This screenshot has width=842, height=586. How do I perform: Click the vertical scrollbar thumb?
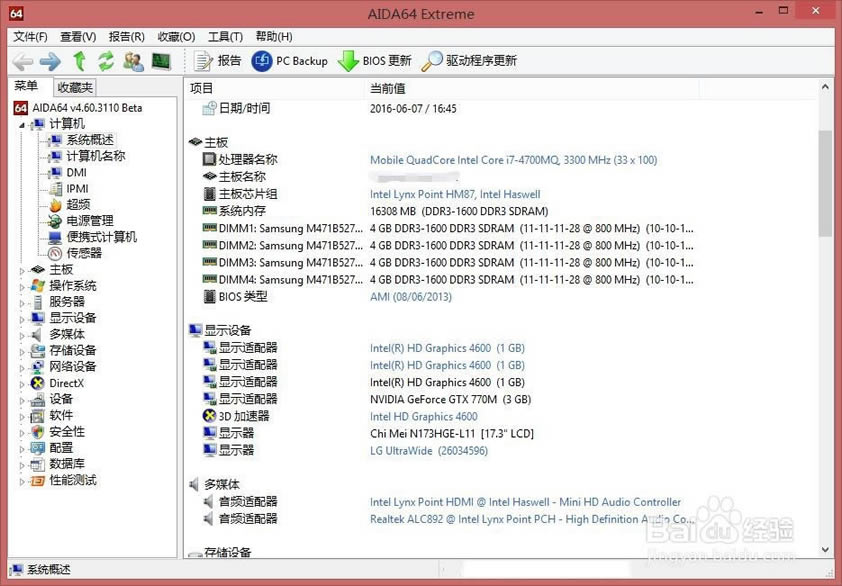pos(825,183)
